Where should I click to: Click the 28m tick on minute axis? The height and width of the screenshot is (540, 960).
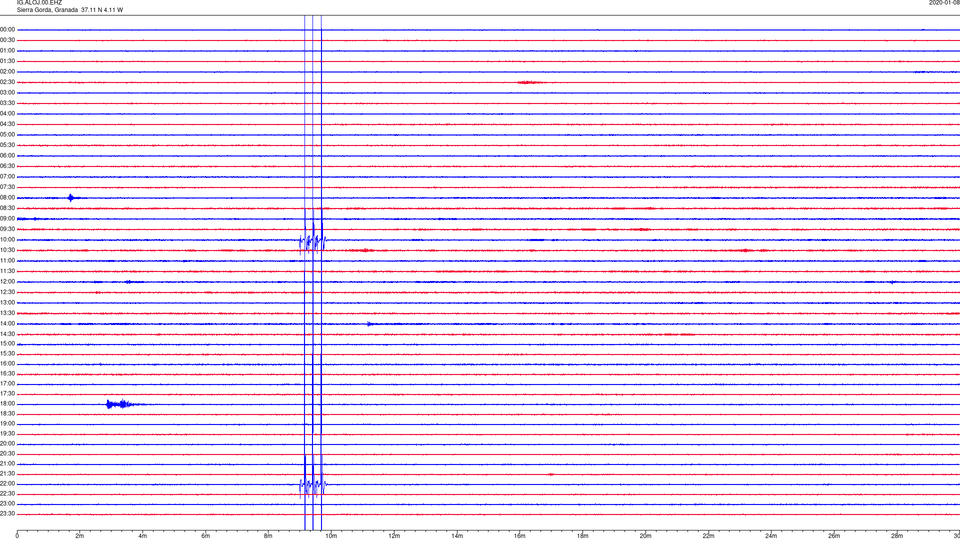point(897,536)
